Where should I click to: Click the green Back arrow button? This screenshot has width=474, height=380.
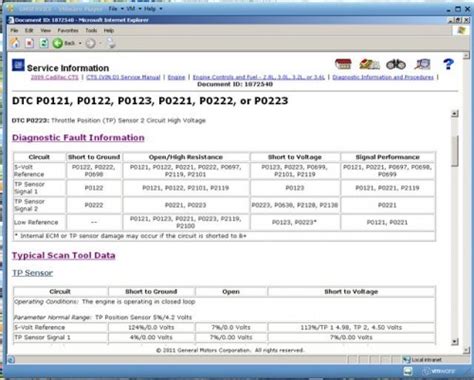pos(58,43)
